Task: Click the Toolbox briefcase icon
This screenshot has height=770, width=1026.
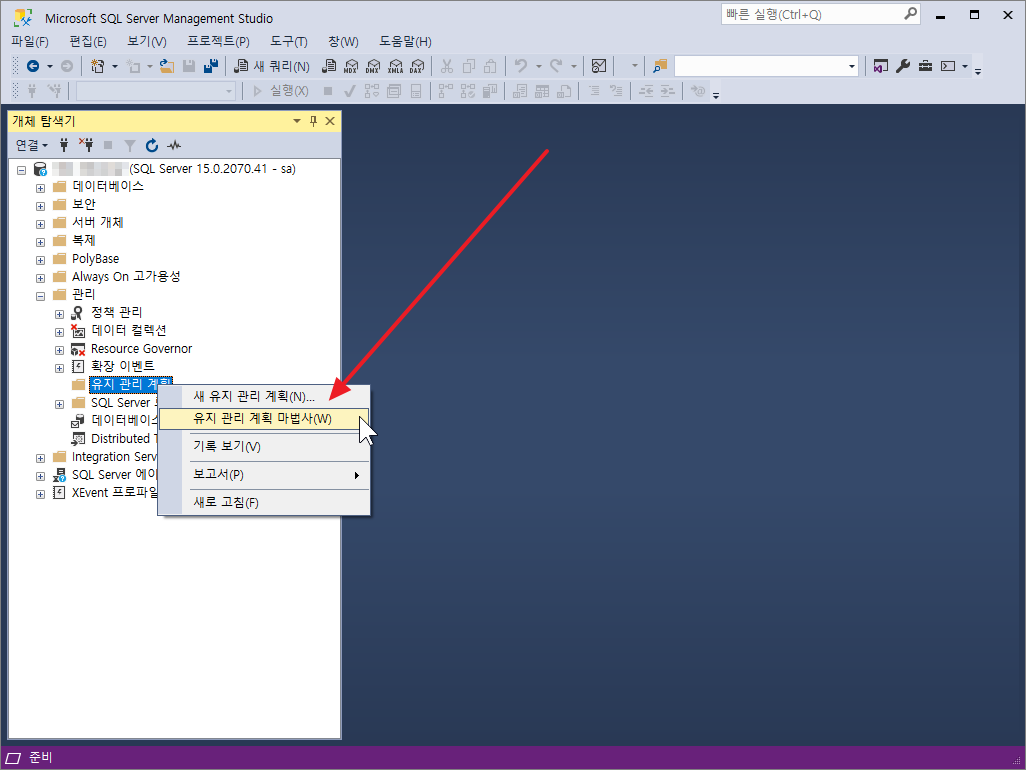Action: [925, 66]
